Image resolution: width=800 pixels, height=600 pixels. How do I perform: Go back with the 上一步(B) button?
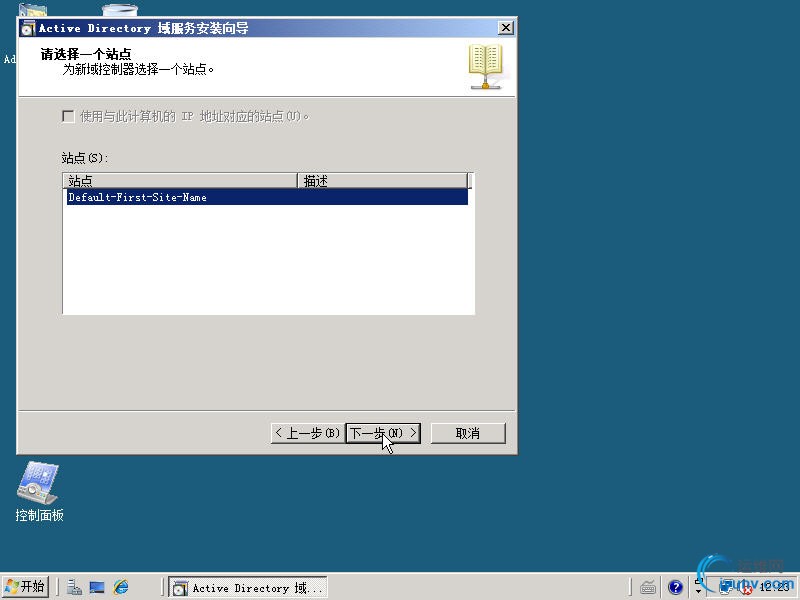tap(308, 433)
